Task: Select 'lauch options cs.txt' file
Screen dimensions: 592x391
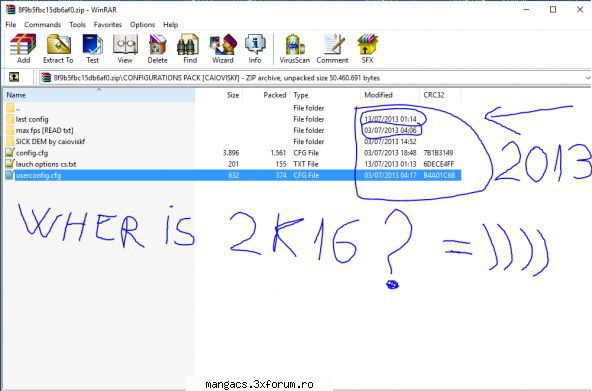Action: pos(46,164)
